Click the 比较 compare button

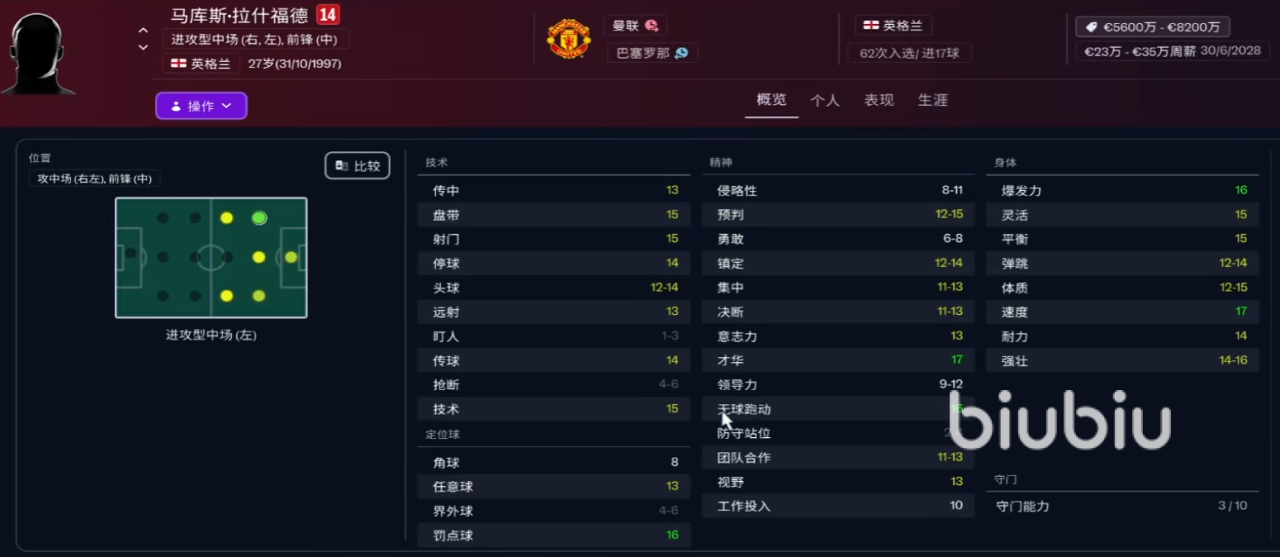tap(357, 166)
